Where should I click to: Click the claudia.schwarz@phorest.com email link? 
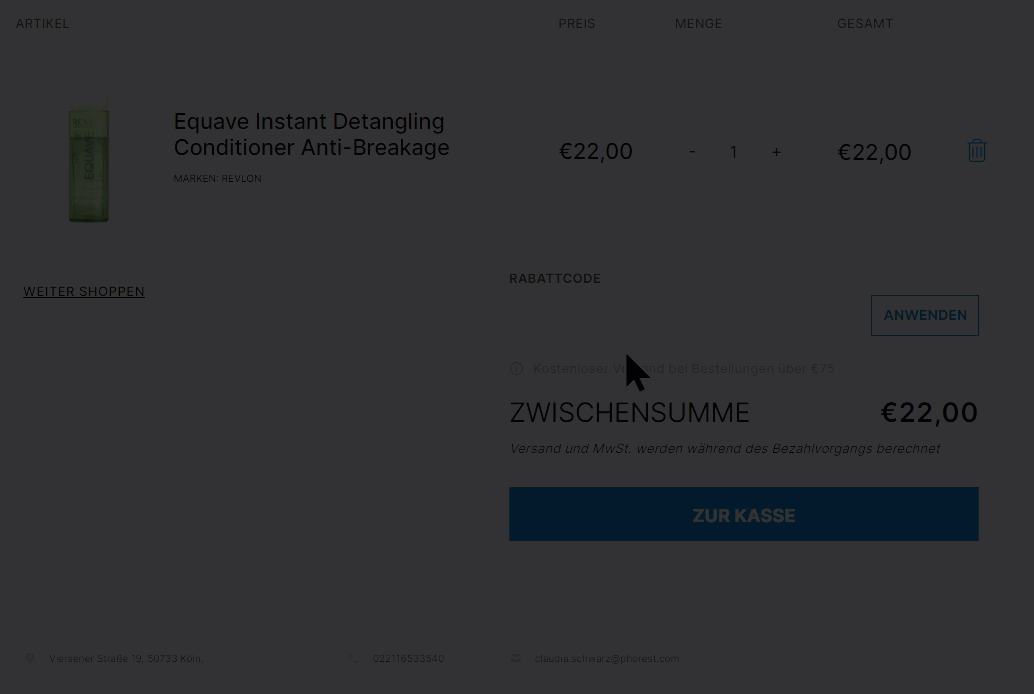tap(607, 658)
